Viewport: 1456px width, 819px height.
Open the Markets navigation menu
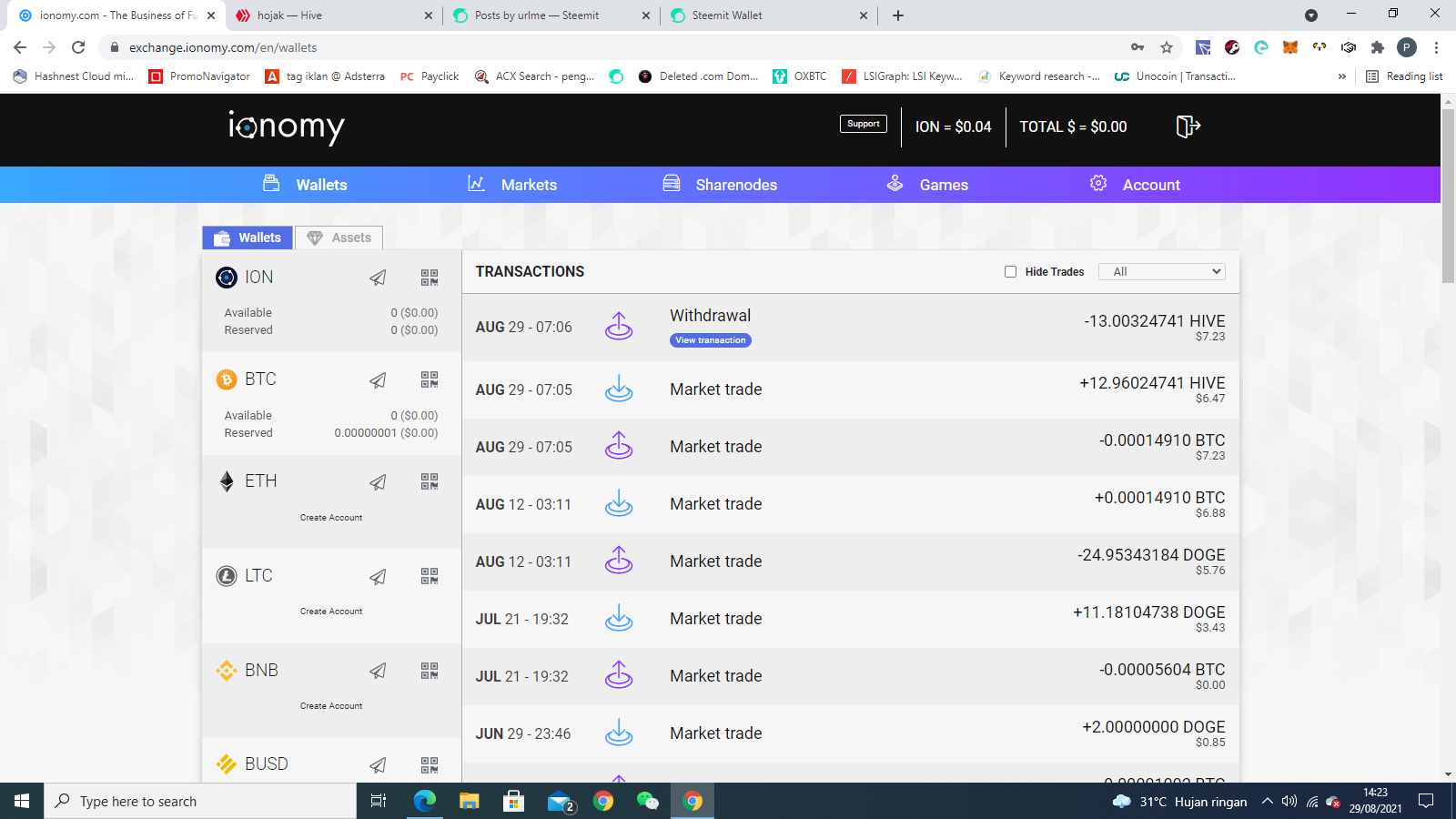pos(511,185)
